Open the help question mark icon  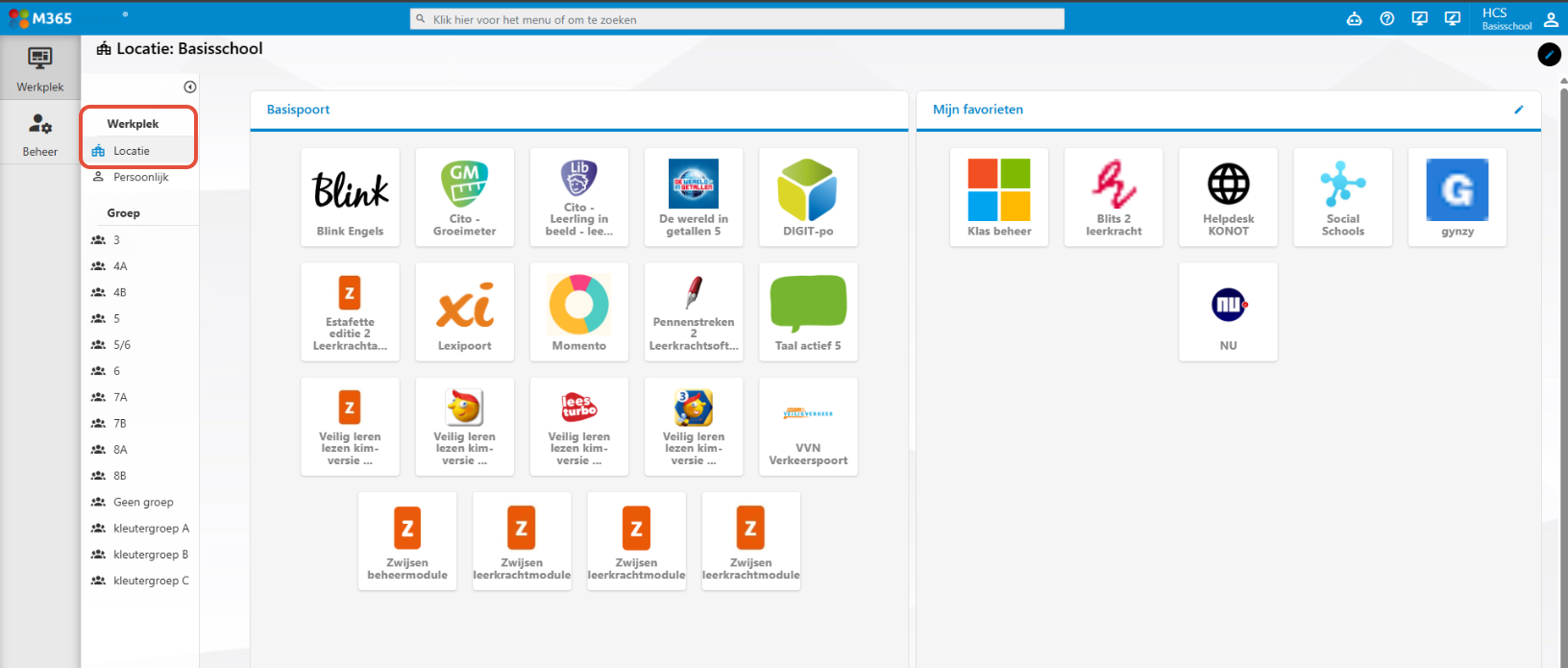click(x=1386, y=18)
